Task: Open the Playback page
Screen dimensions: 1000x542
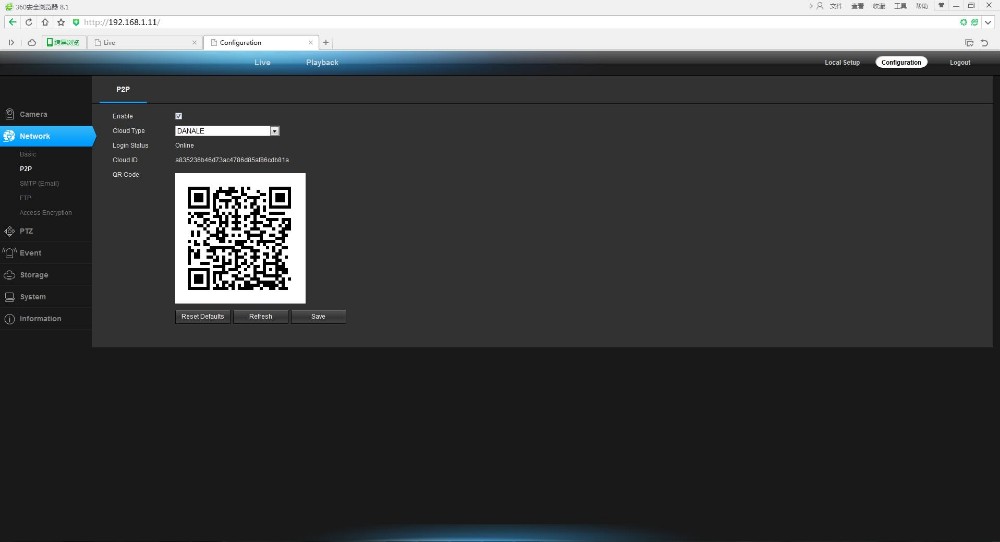Action: pos(322,62)
